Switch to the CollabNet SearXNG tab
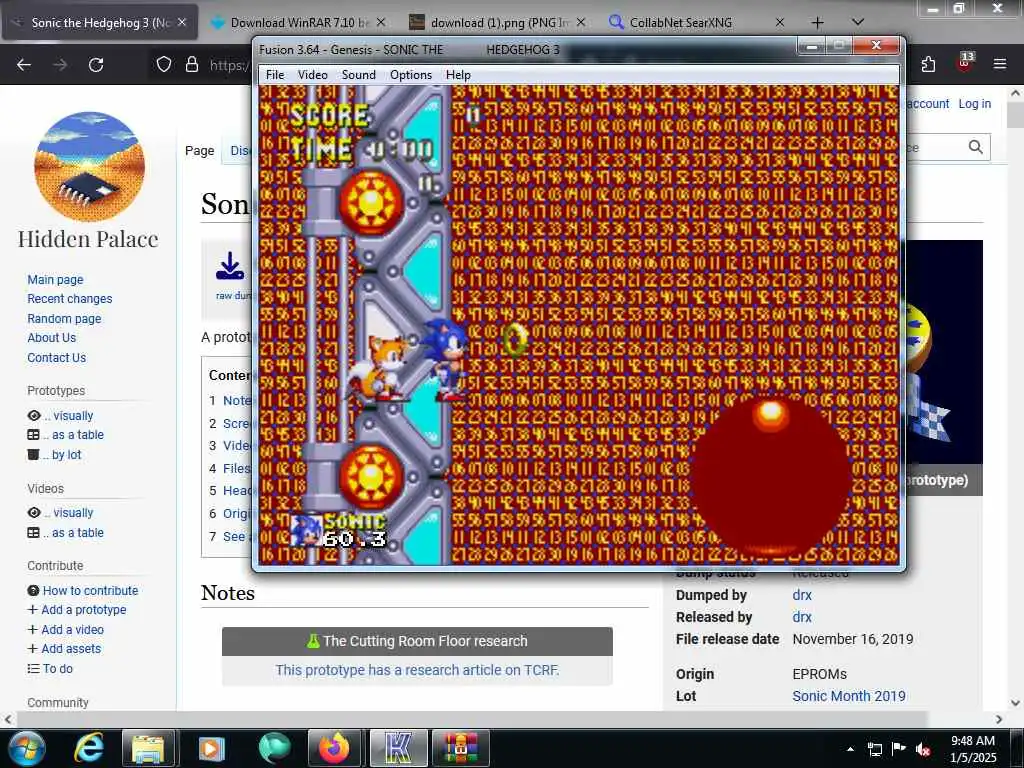The width and height of the screenshot is (1024, 768). click(x=680, y=23)
